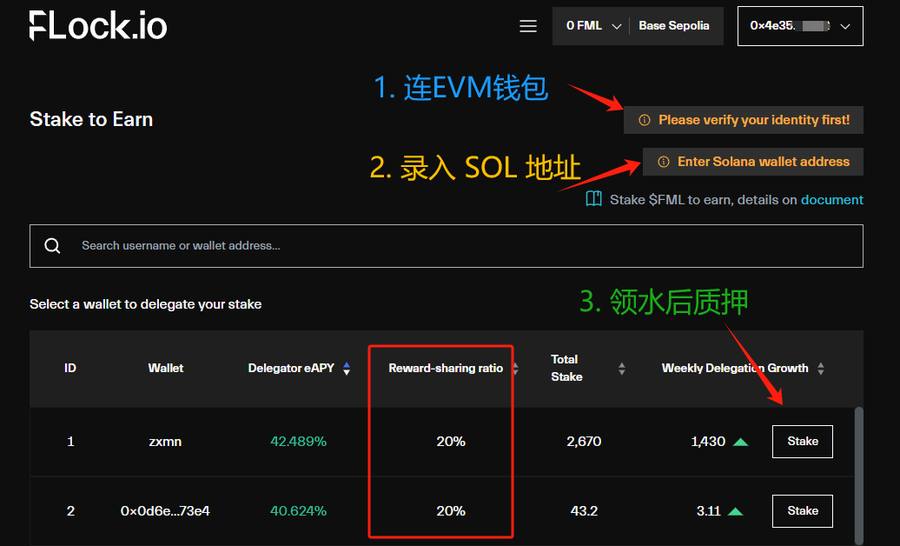The image size is (900, 546).
Task: Select wallet name zxmn
Action: [x=165, y=442]
